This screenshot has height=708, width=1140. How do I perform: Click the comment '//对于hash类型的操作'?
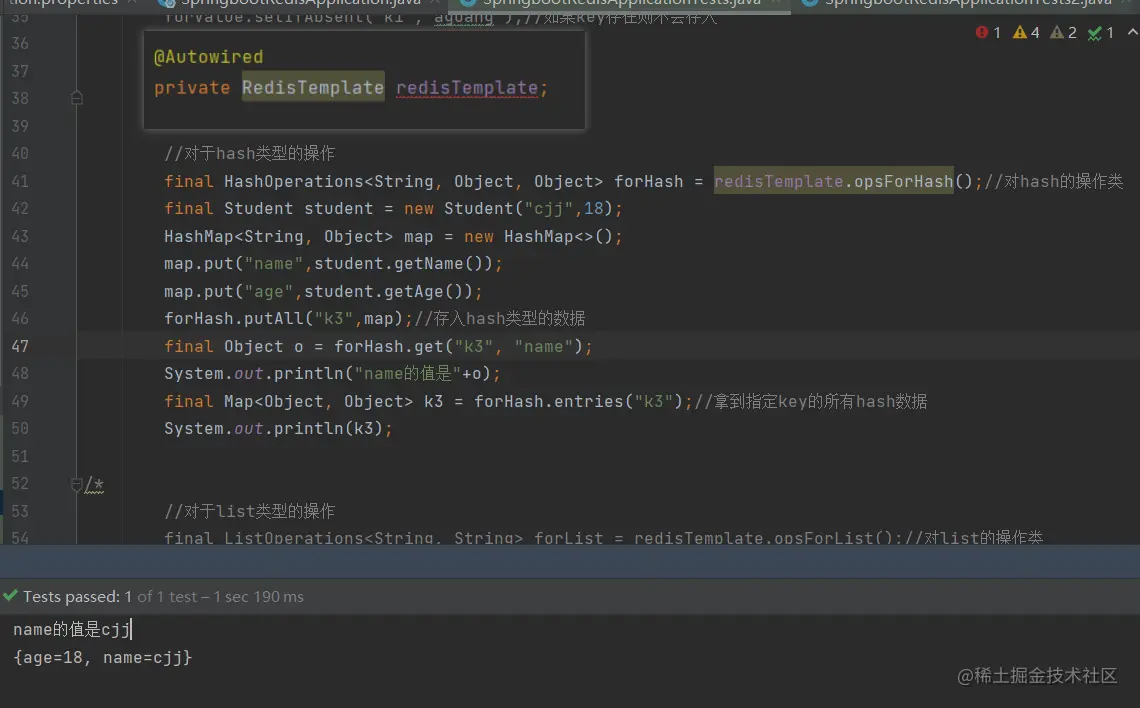point(249,153)
